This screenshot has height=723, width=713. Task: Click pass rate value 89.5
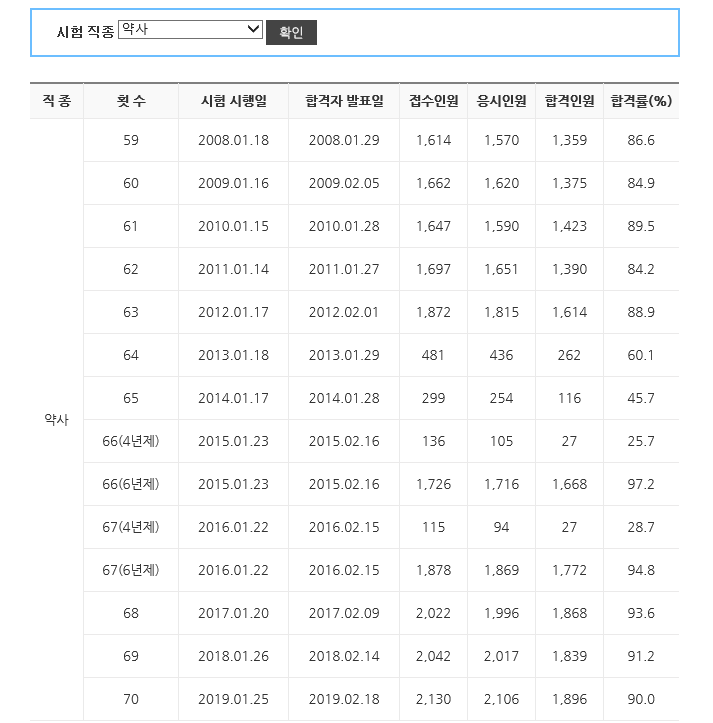tap(641, 226)
